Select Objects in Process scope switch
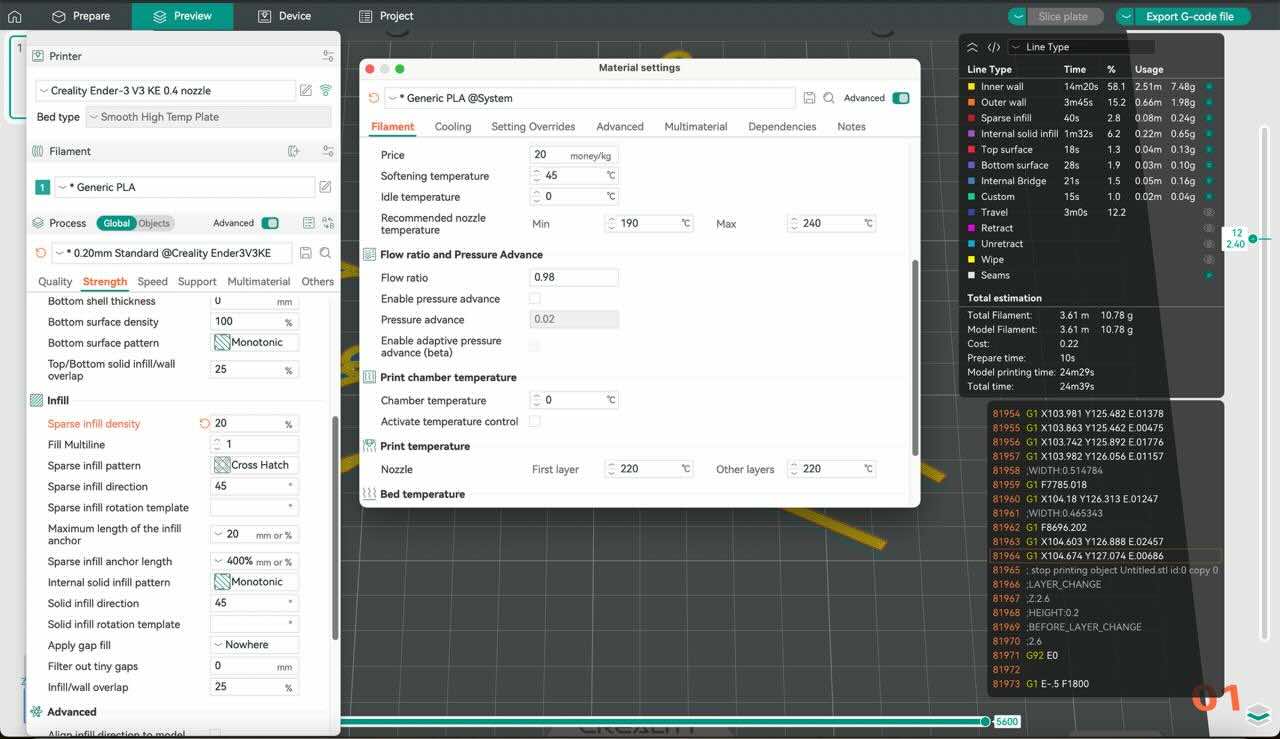 point(154,223)
